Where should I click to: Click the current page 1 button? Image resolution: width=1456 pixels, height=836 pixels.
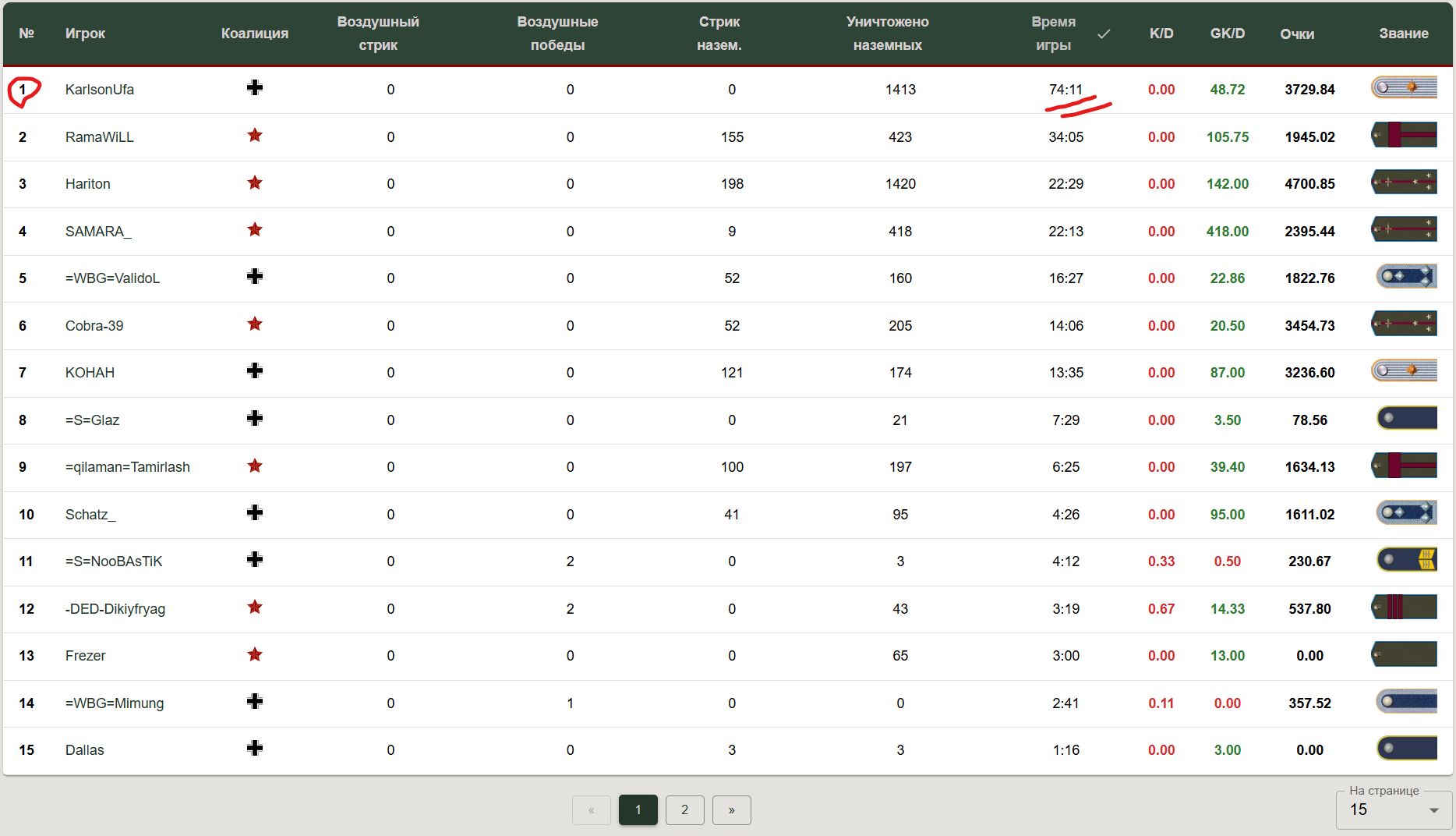(638, 809)
